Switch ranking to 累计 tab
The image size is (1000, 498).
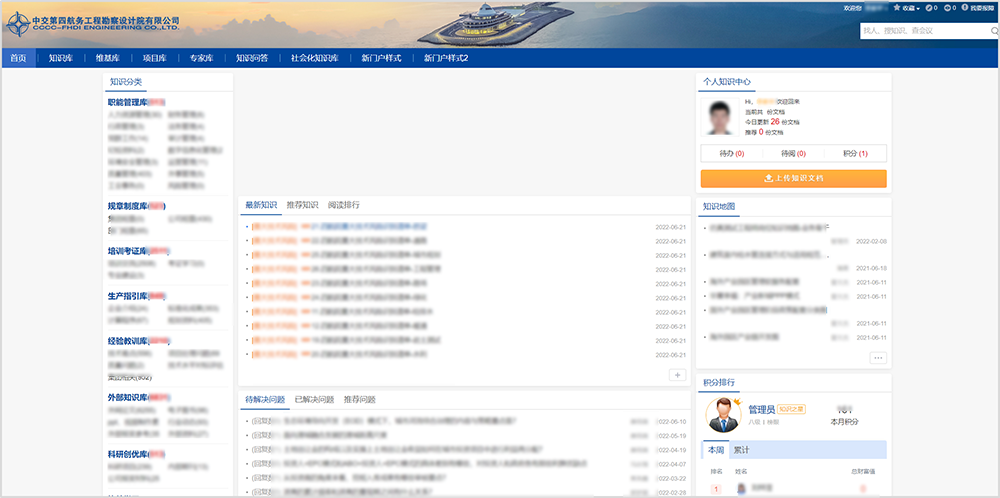click(742, 450)
